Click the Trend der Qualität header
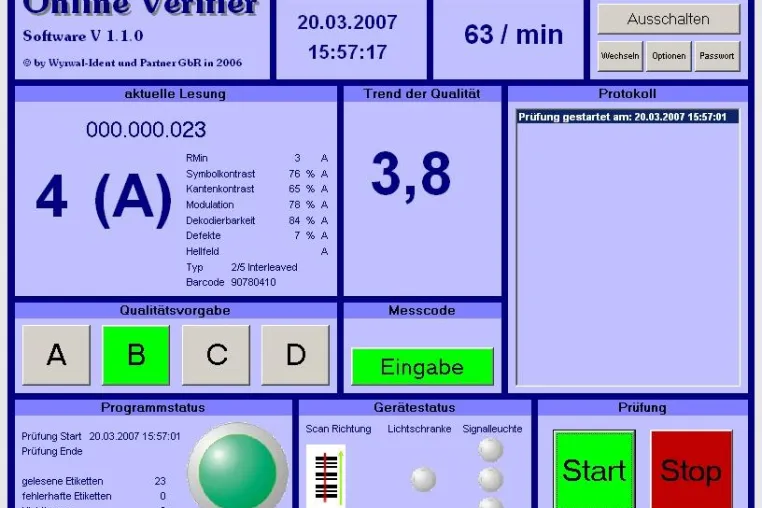 click(x=422, y=94)
